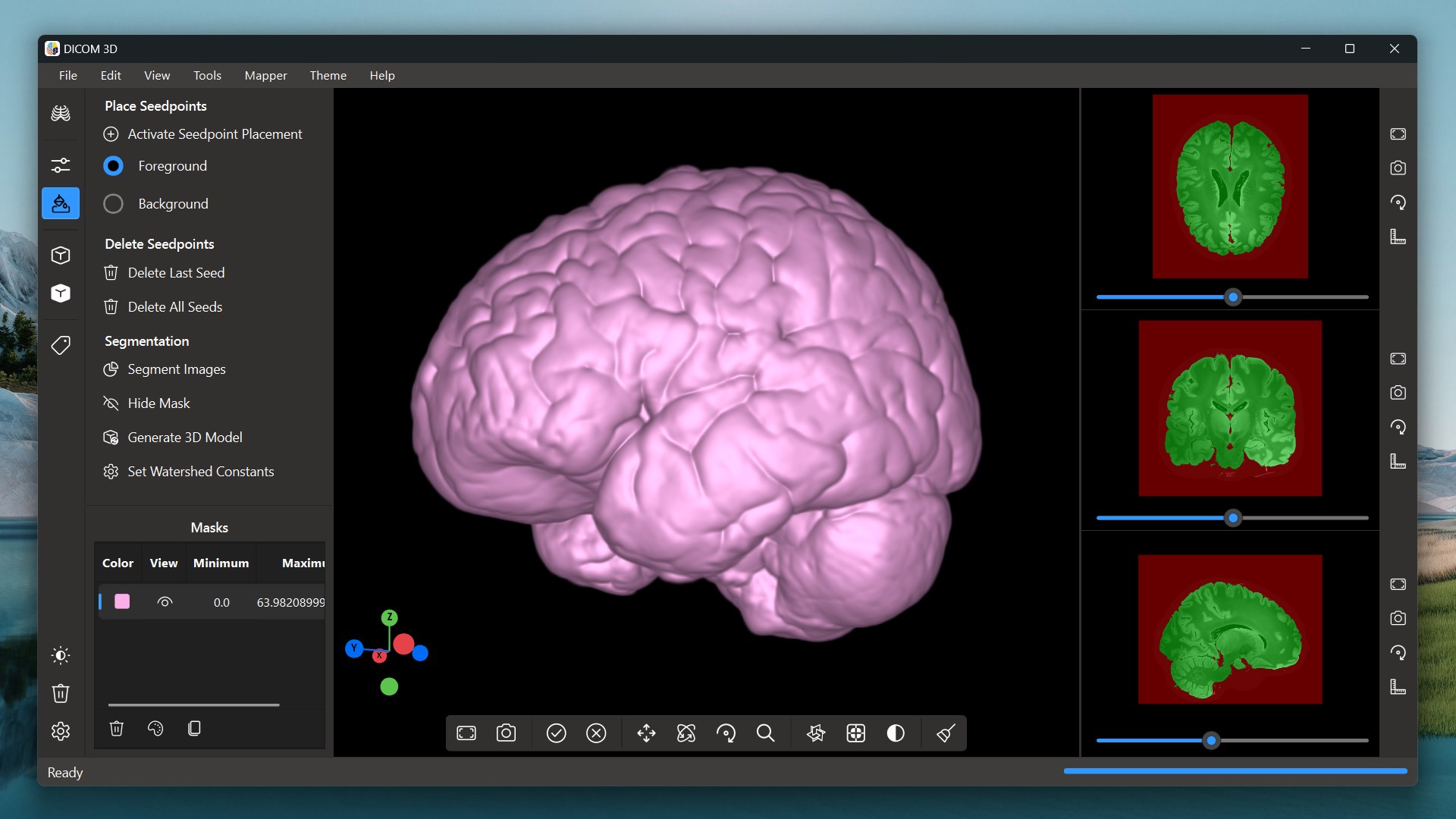This screenshot has width=1456, height=819.
Task: Click the axial view slice slider handle
Action: 1233,297
